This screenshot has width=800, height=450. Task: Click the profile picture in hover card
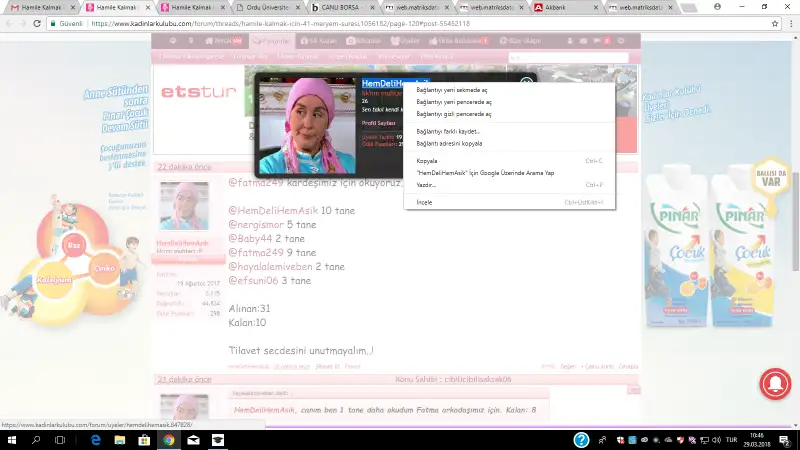point(305,126)
